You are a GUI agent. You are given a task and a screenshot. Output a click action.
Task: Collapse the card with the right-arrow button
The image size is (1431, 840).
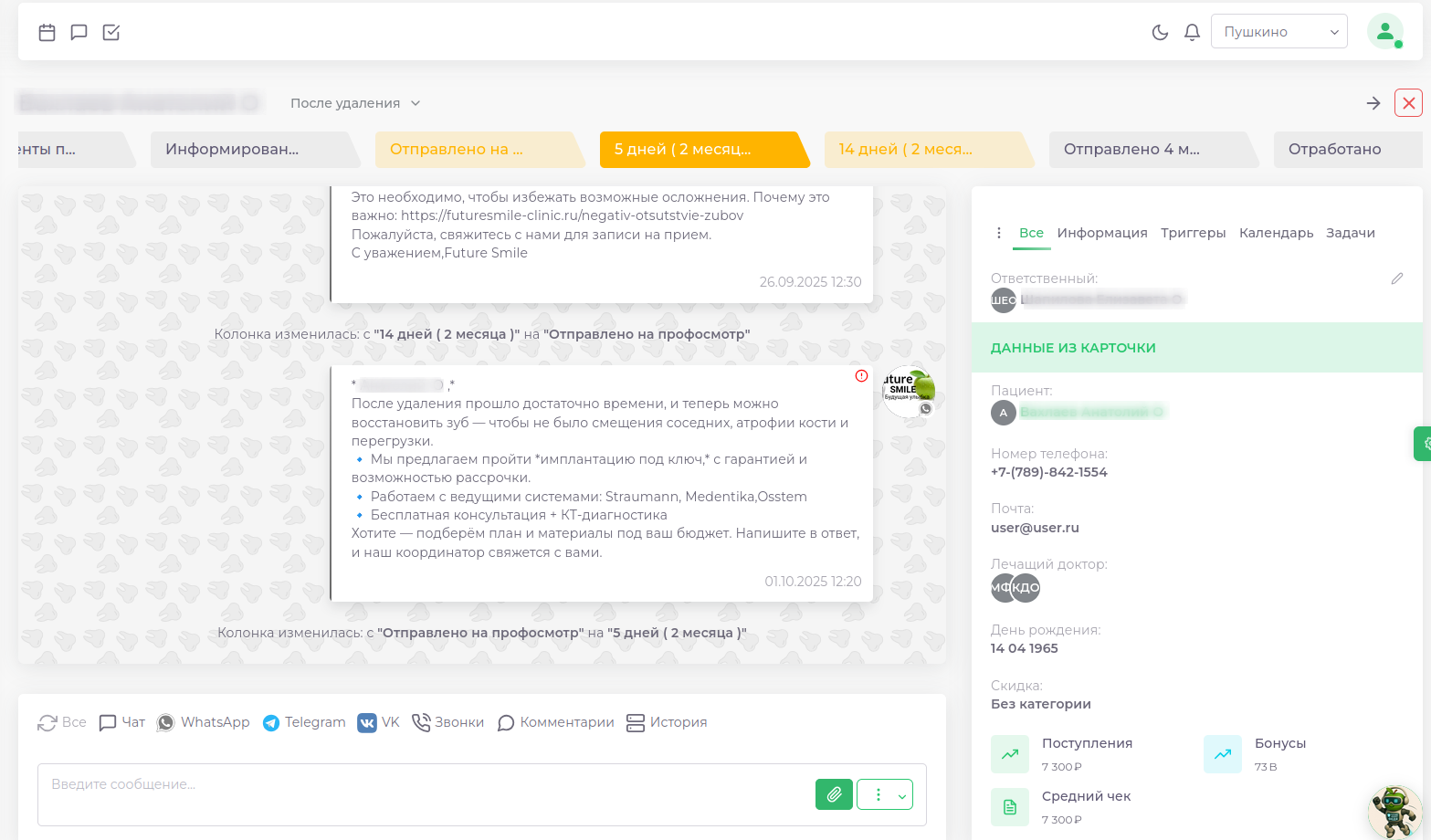pos(1373,103)
